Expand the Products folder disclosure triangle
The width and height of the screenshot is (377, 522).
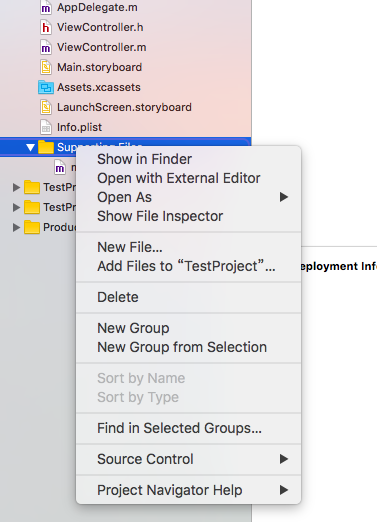pos(16,227)
